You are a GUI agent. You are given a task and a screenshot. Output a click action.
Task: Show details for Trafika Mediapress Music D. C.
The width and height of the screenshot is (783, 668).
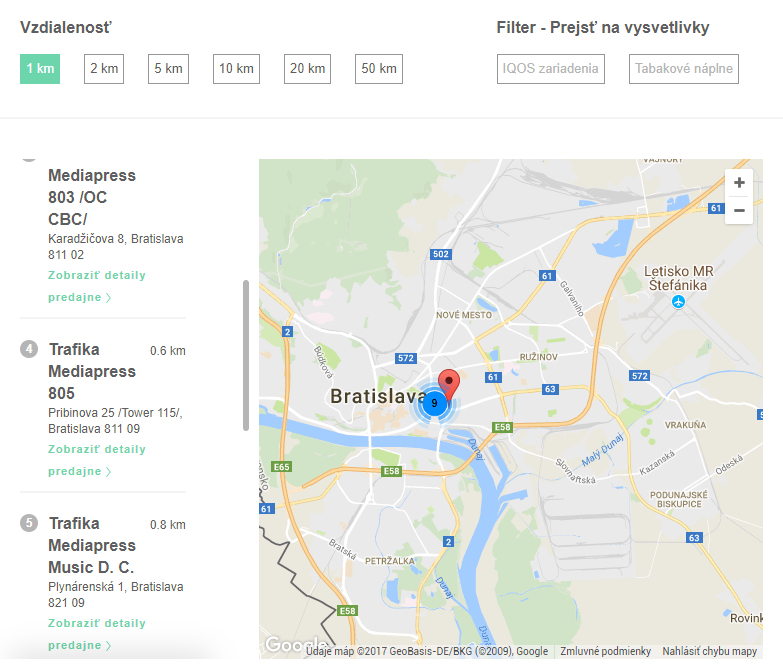[96, 634]
